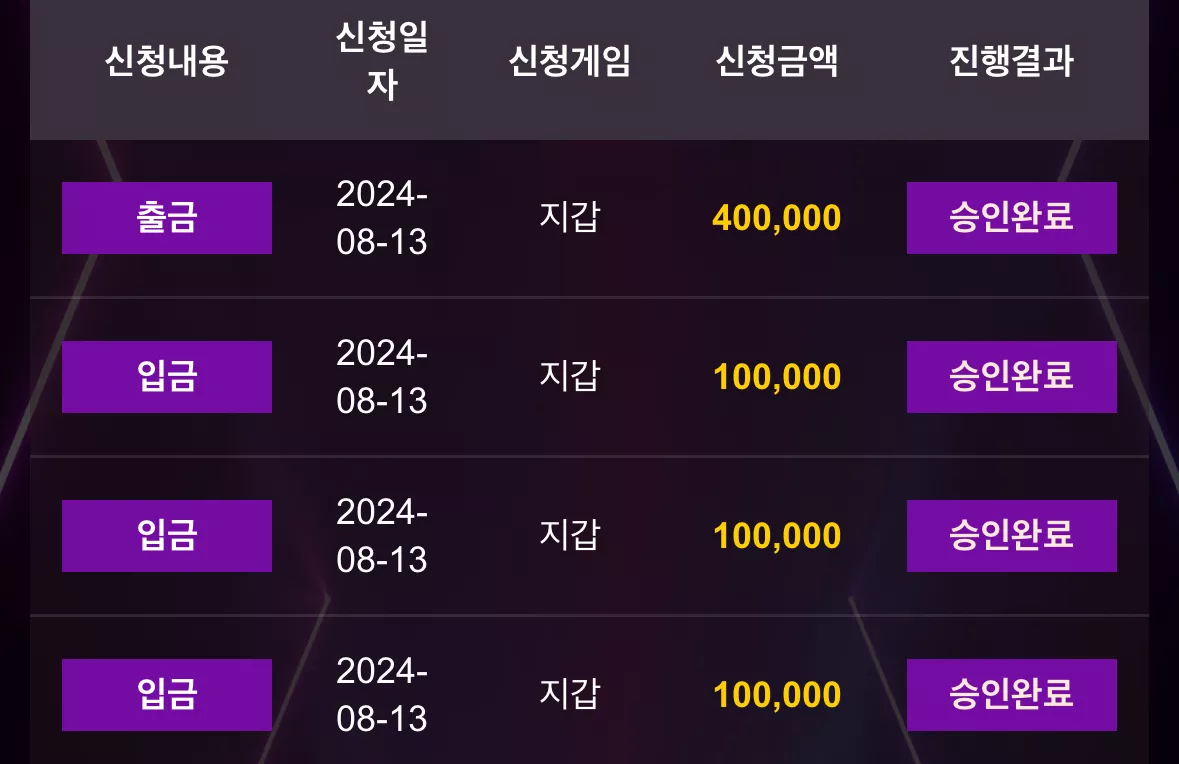Viewport: 1179px width, 764px height.
Task: Select the 400,000 amount value
Action: 777,218
